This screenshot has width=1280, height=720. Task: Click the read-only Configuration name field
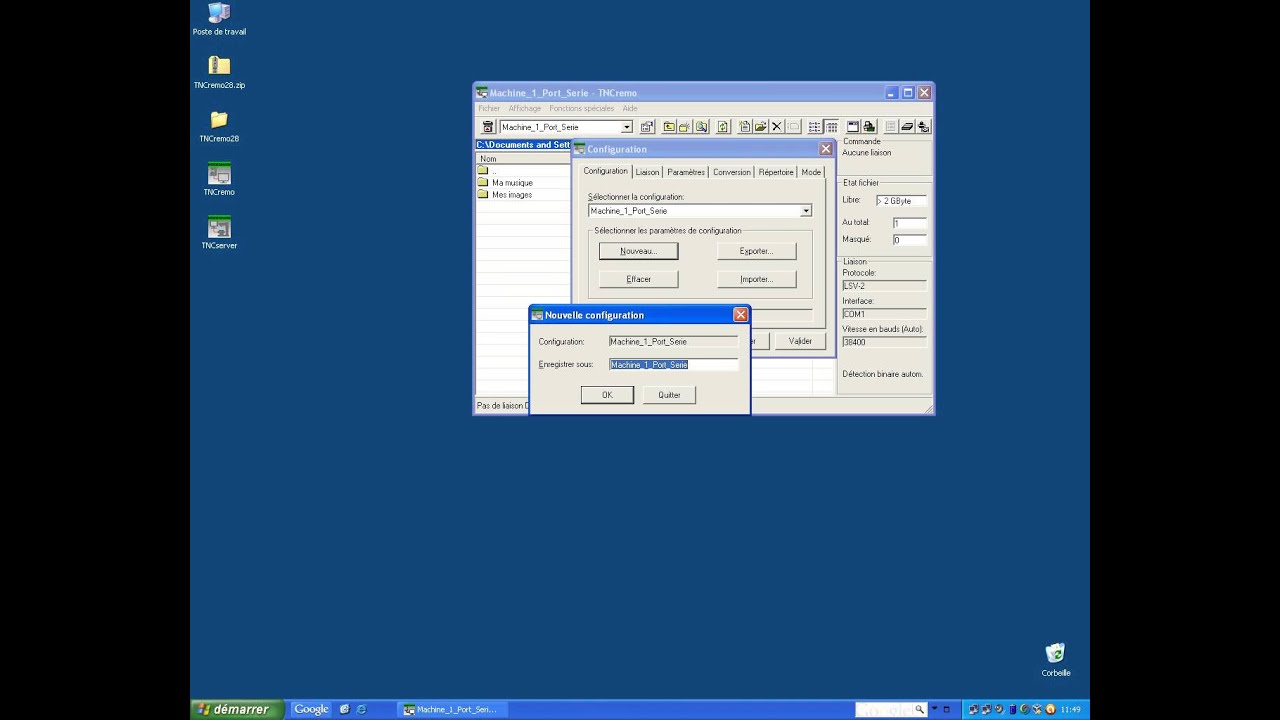tap(674, 342)
